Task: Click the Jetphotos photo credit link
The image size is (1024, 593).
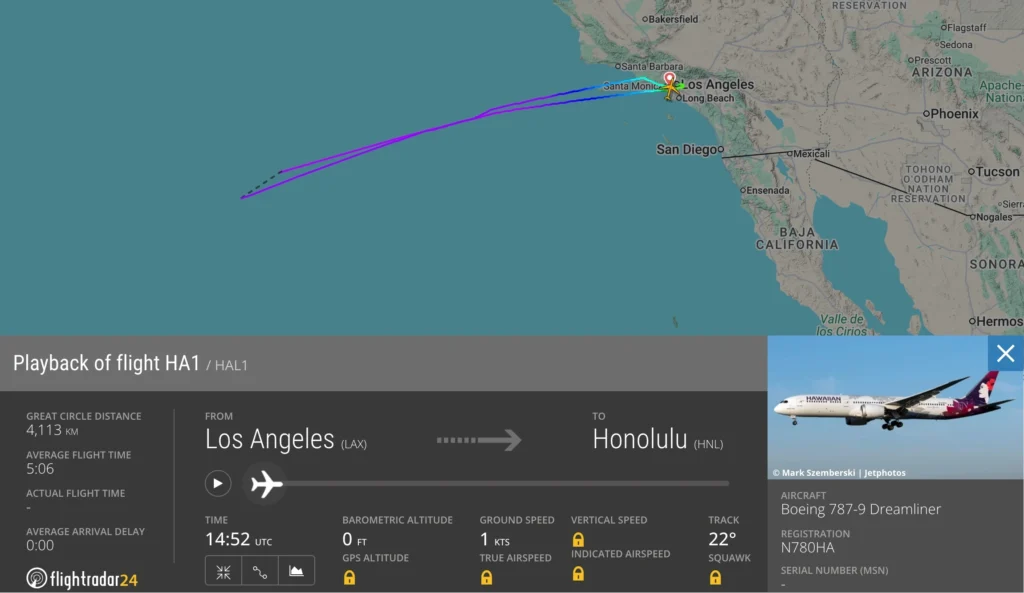Action: coord(884,473)
